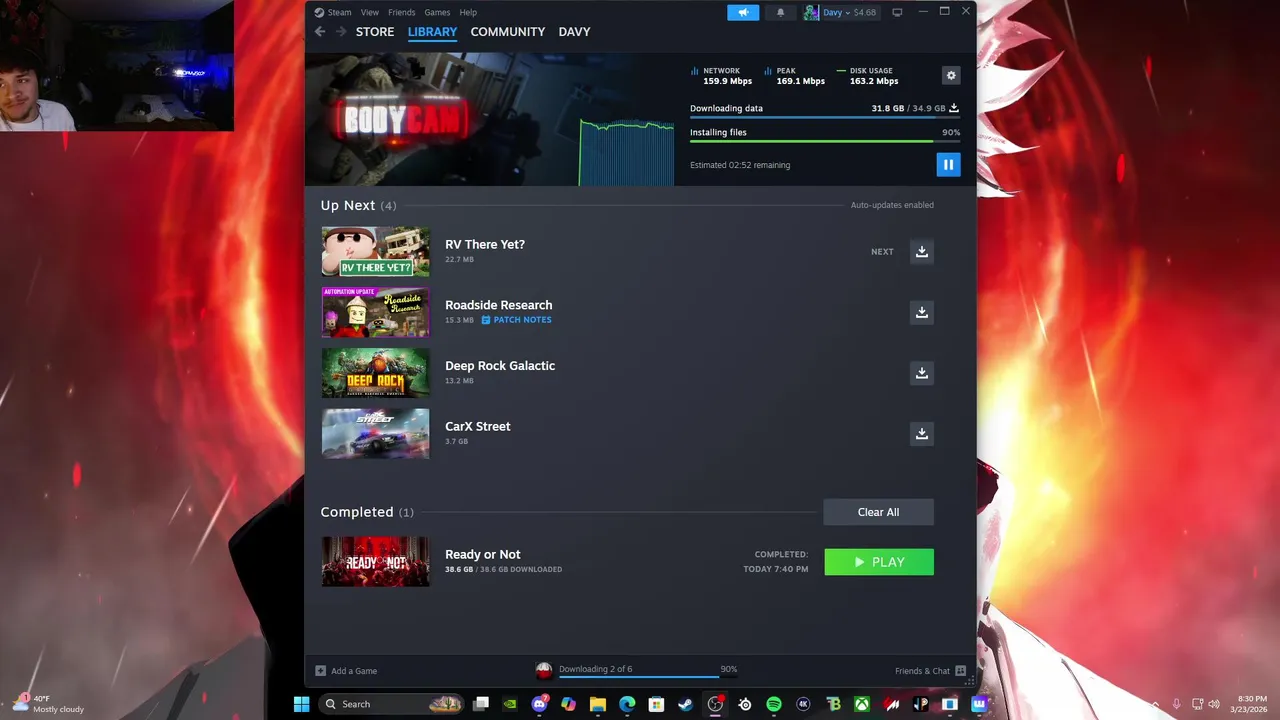Click 'Auto-updates enabled' text
The width and height of the screenshot is (1280, 720).
(x=892, y=205)
